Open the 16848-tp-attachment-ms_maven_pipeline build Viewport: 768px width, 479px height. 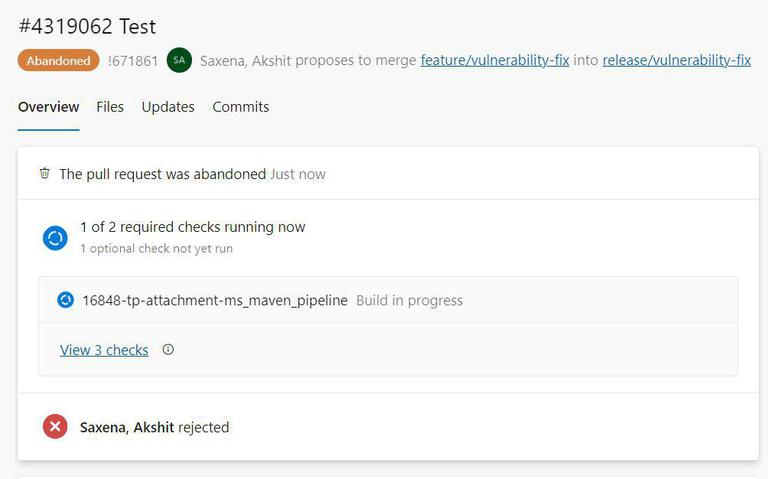click(x=215, y=300)
